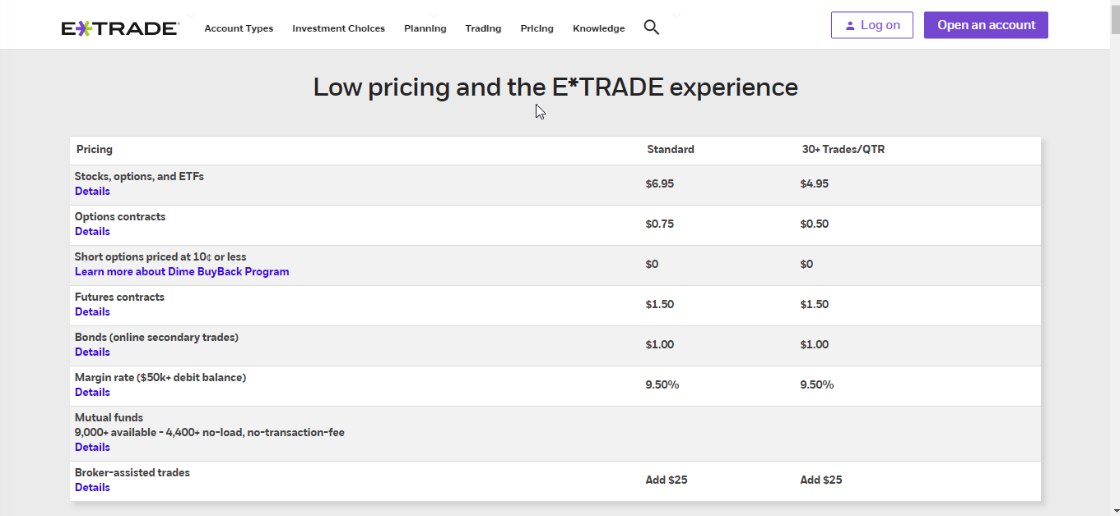Select the $4.95 price for 30+ trades
Viewport: 1120px width, 516px height.
814,184
